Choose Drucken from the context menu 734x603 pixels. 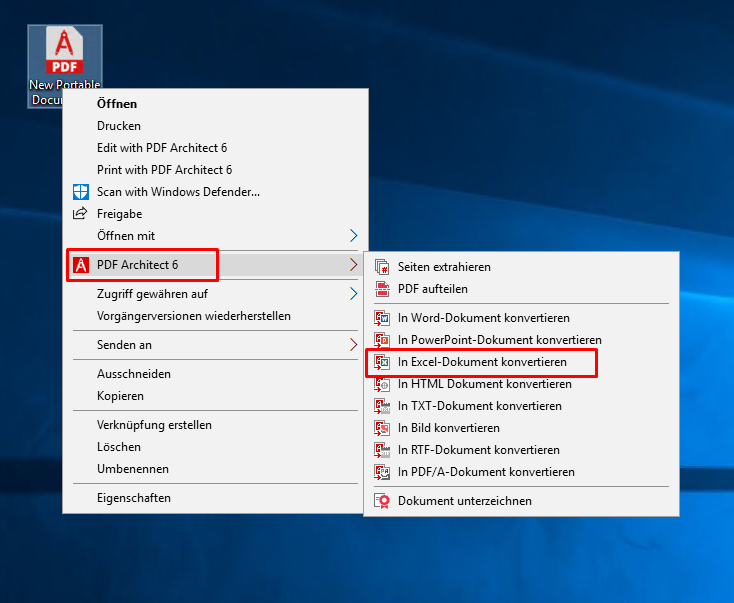point(215,126)
